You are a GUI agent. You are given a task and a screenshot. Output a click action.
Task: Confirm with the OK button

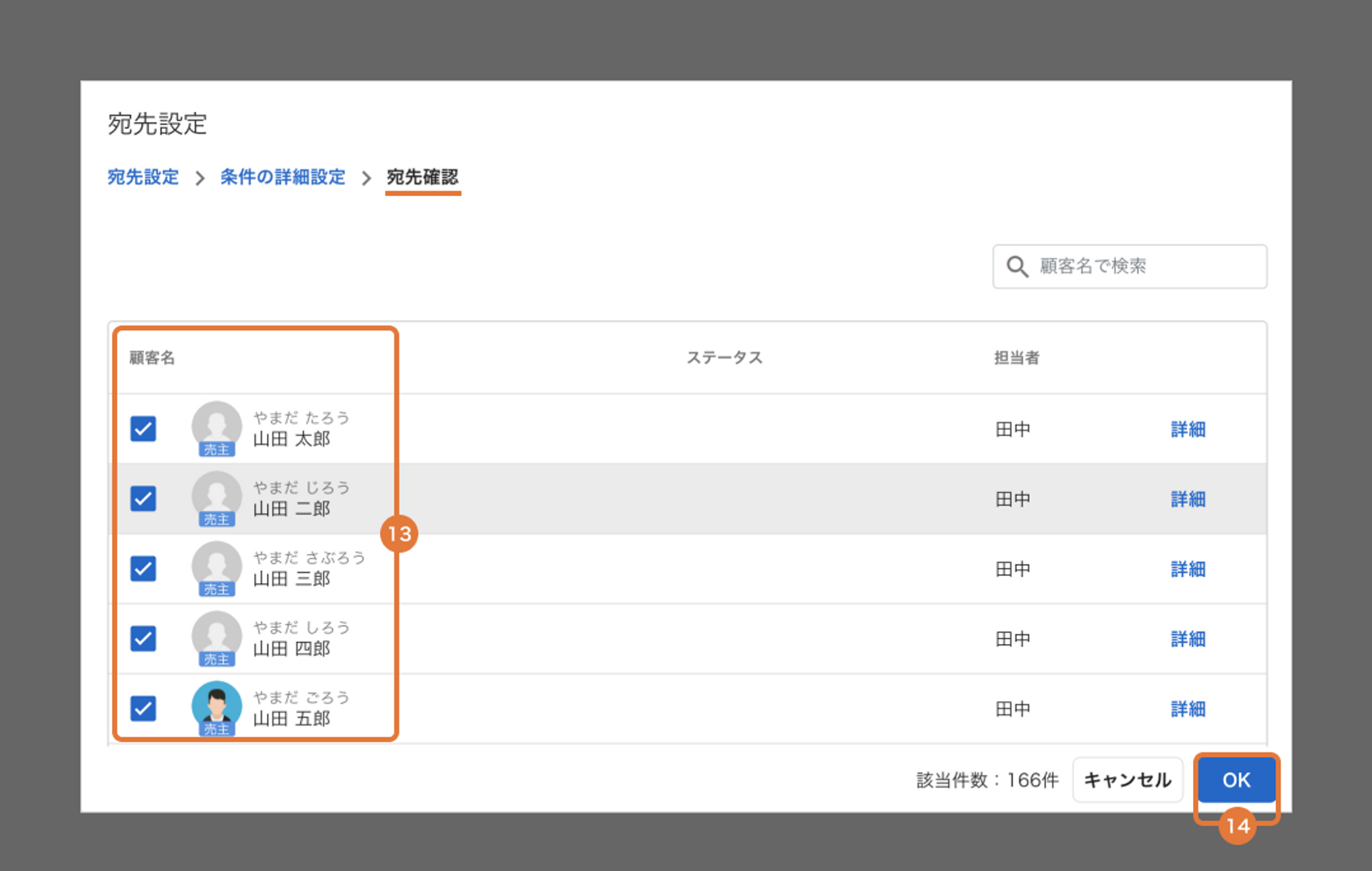pyautogui.click(x=1236, y=780)
